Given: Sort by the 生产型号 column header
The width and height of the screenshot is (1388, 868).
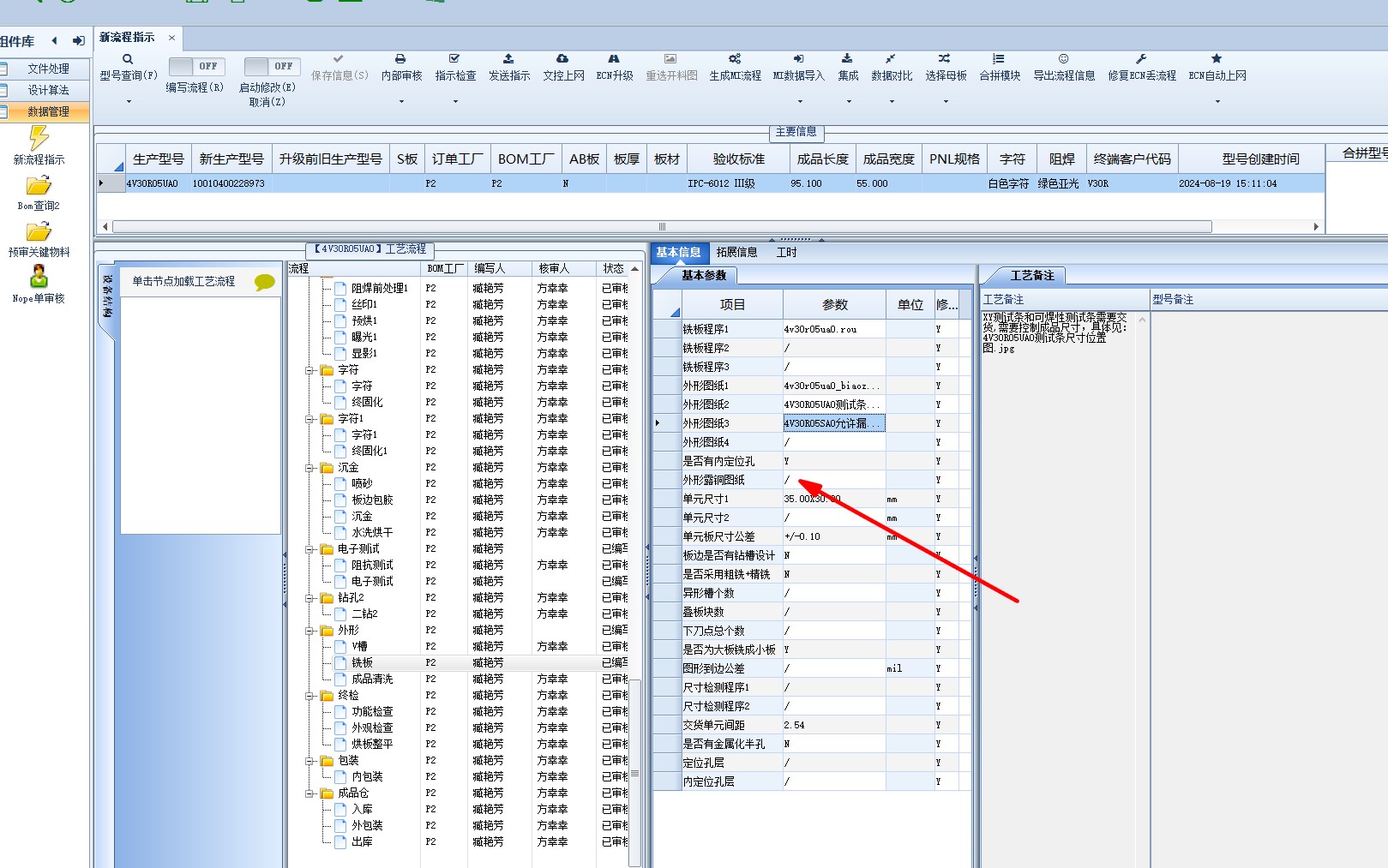Looking at the screenshot, I should [x=159, y=159].
